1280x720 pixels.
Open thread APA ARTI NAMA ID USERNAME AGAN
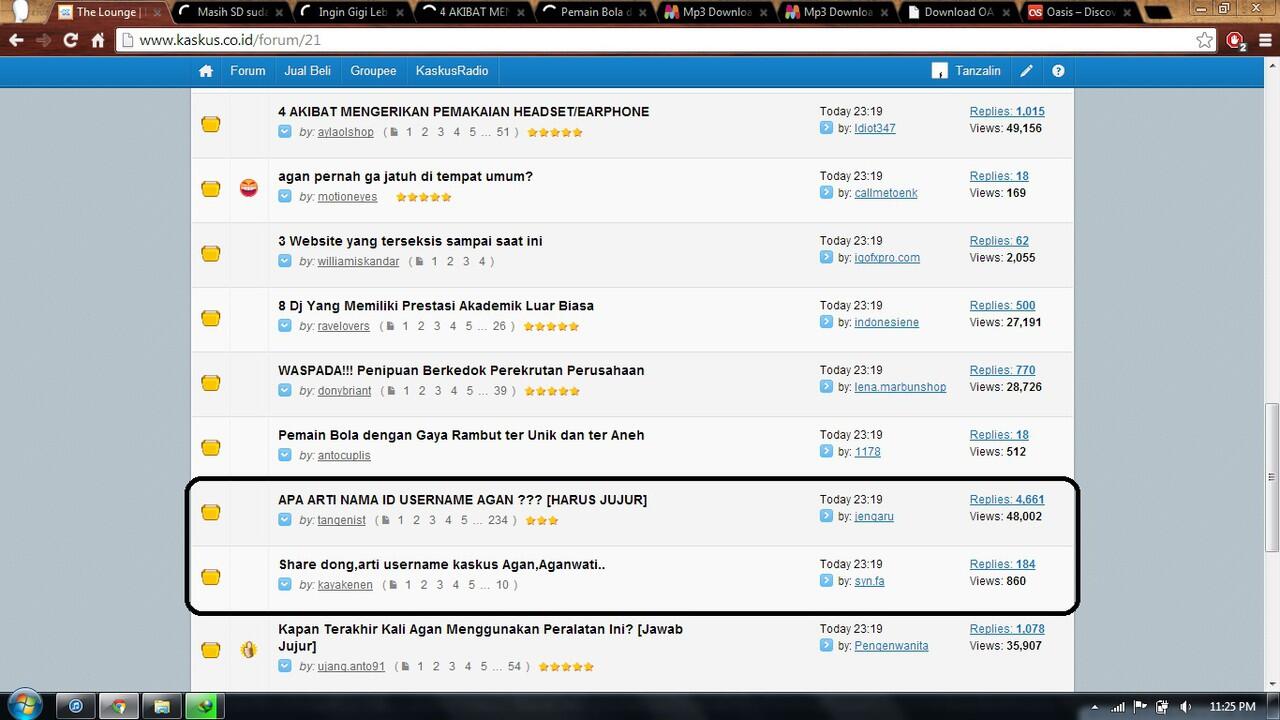463,500
